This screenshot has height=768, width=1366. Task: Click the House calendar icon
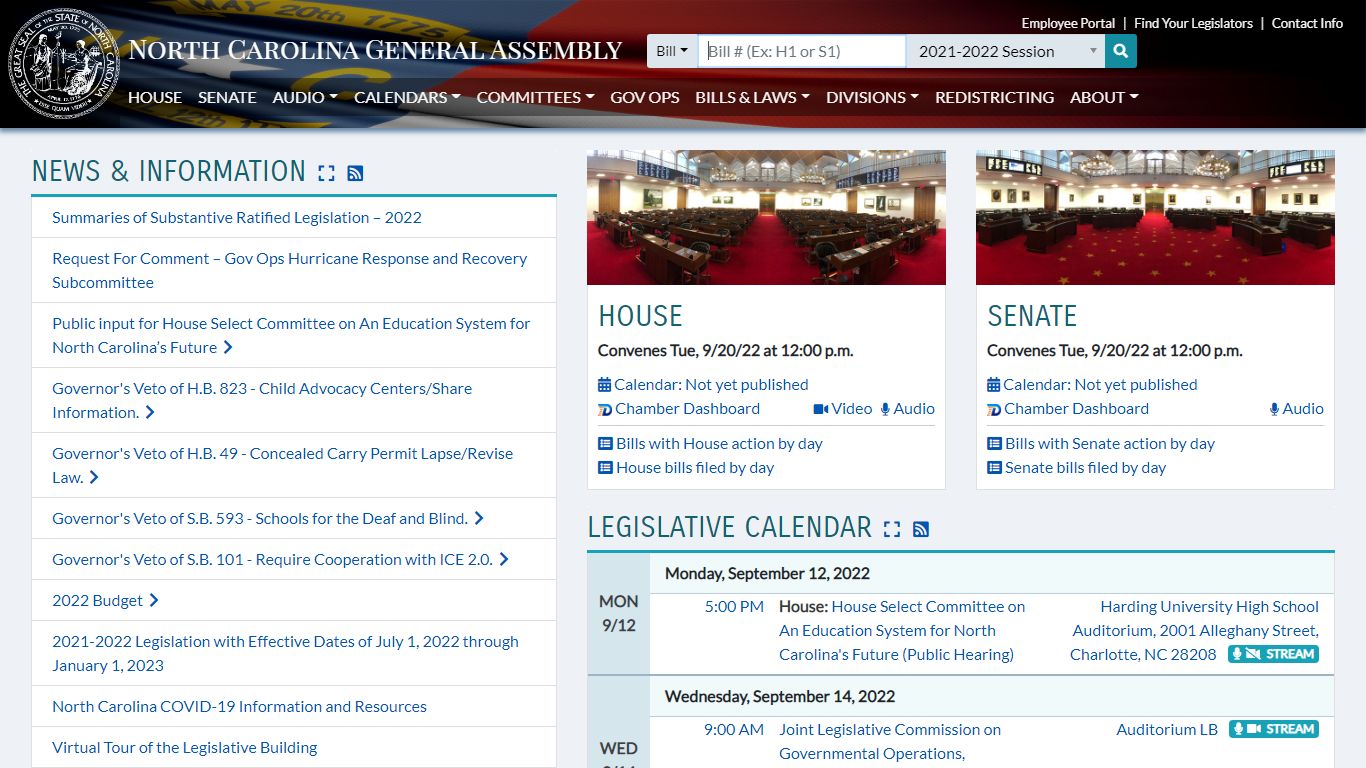coord(604,384)
